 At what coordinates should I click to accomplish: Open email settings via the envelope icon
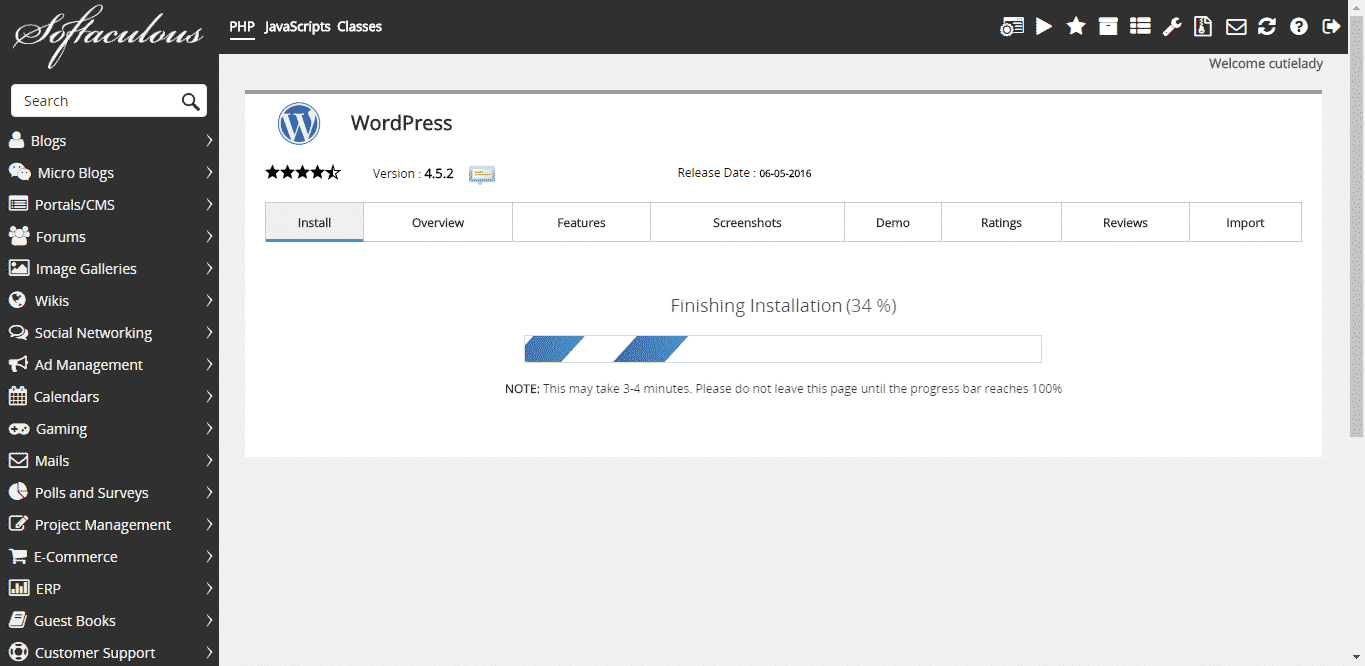coord(1236,27)
